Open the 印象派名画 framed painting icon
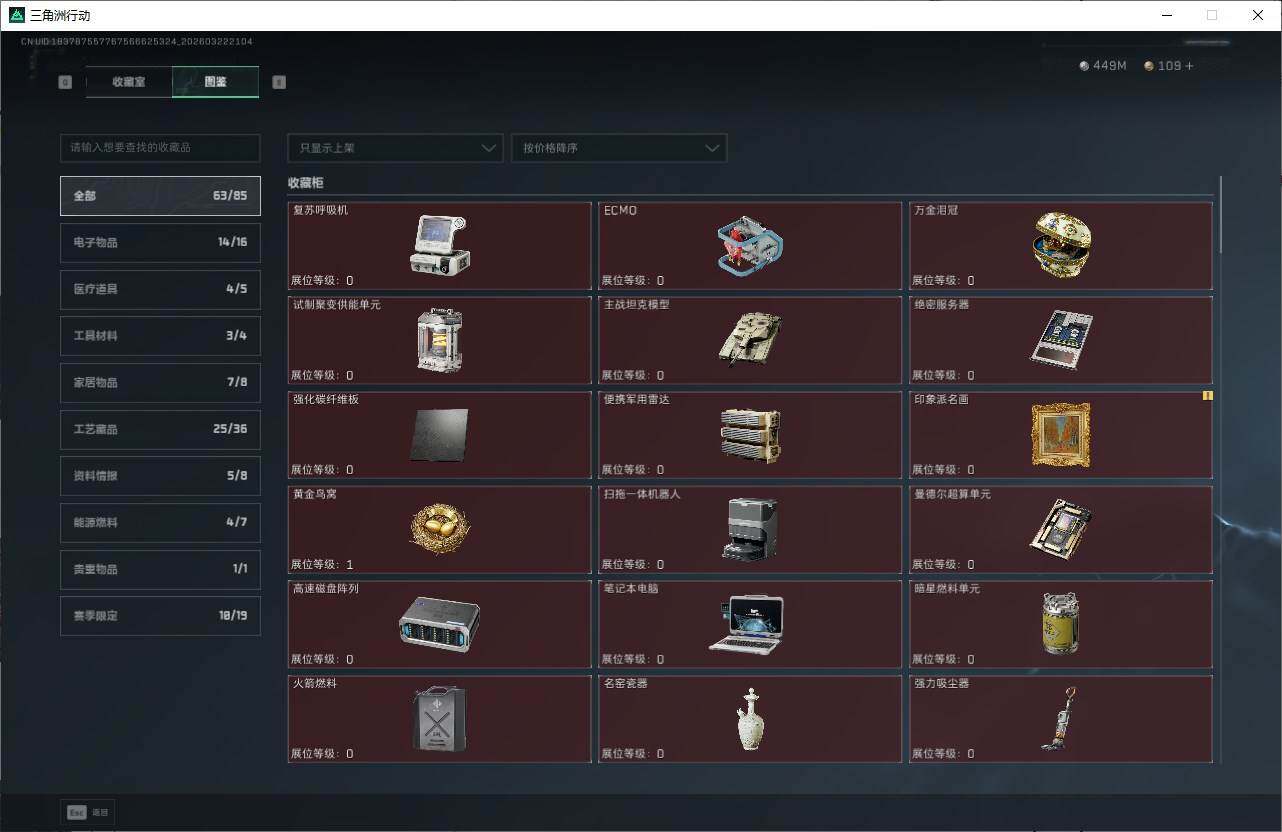This screenshot has width=1282, height=832. pyautogui.click(x=1060, y=435)
